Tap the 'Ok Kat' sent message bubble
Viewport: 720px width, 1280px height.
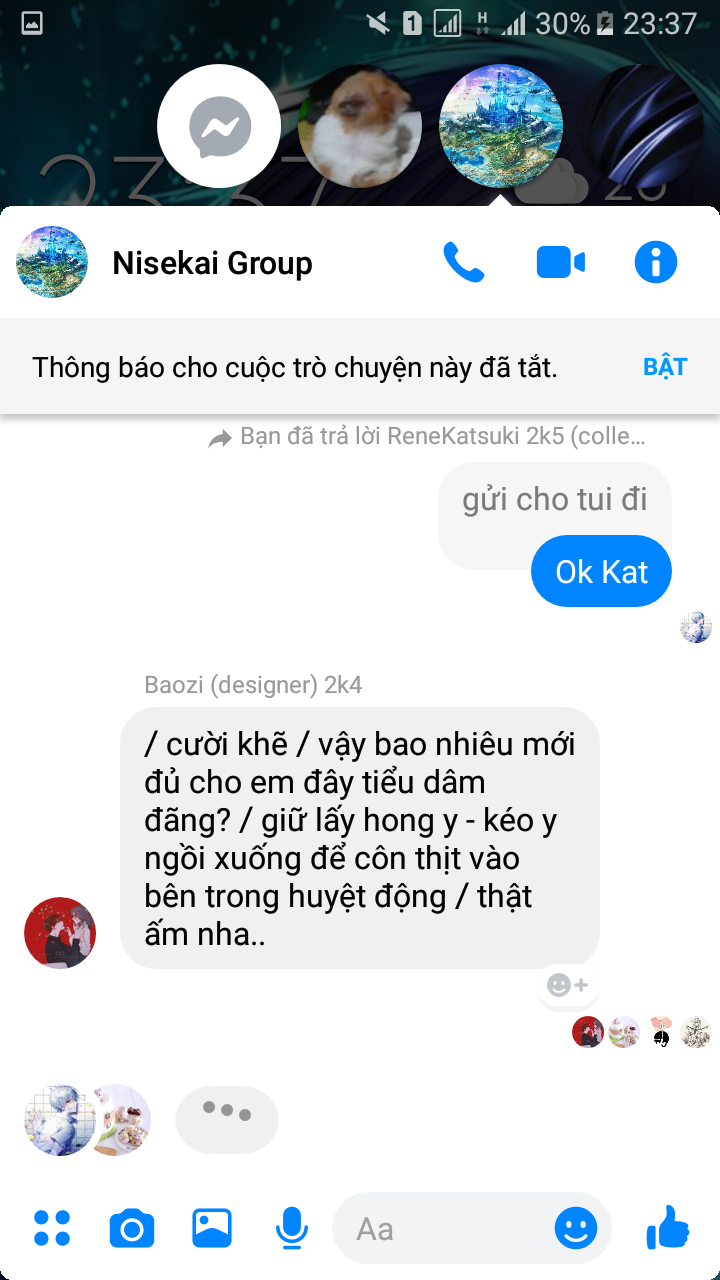[601, 572]
